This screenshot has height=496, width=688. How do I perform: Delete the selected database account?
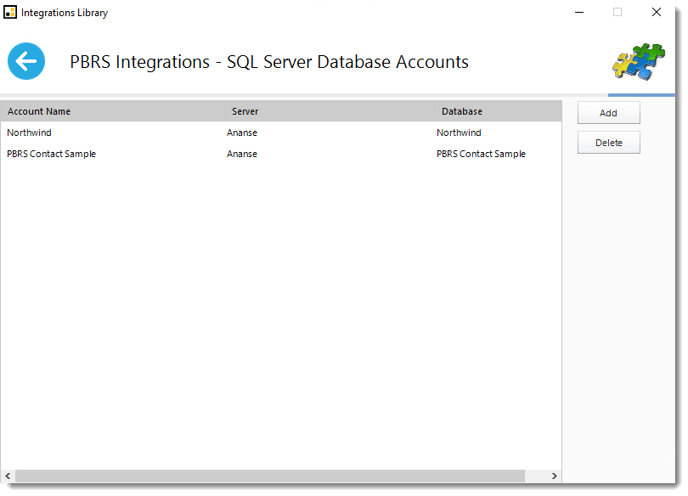point(609,143)
